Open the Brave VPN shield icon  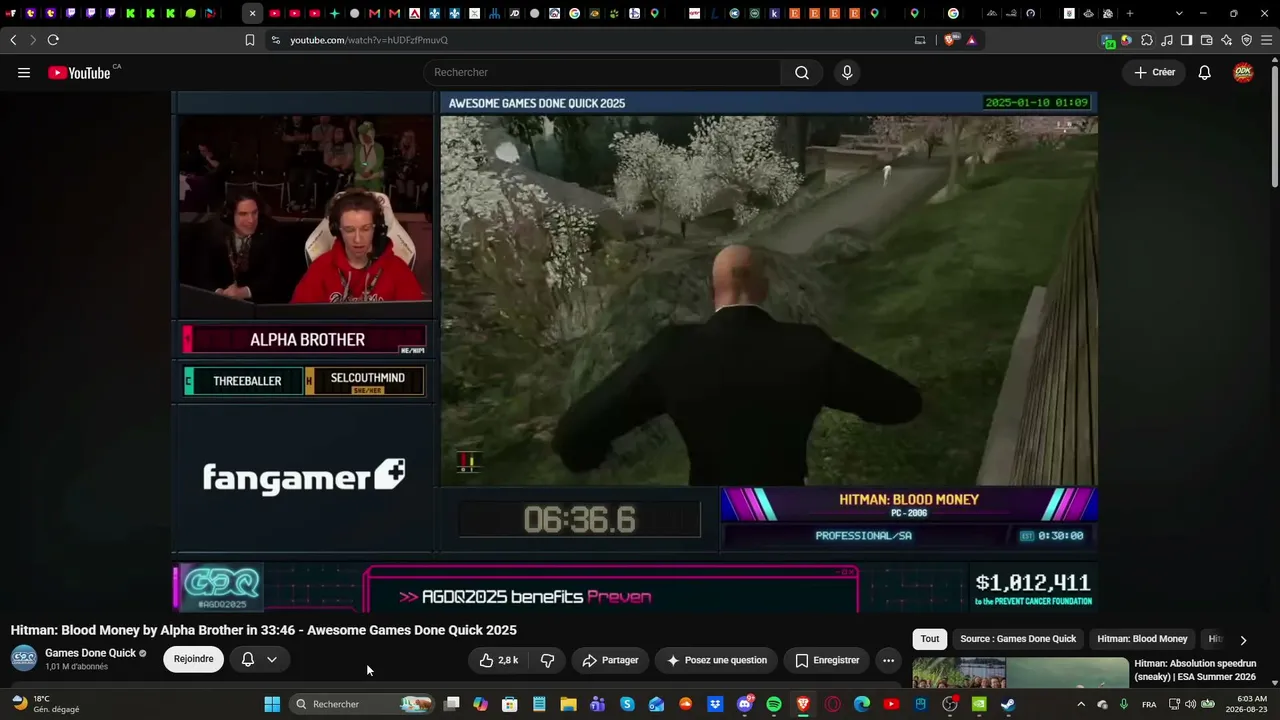(x=1246, y=40)
